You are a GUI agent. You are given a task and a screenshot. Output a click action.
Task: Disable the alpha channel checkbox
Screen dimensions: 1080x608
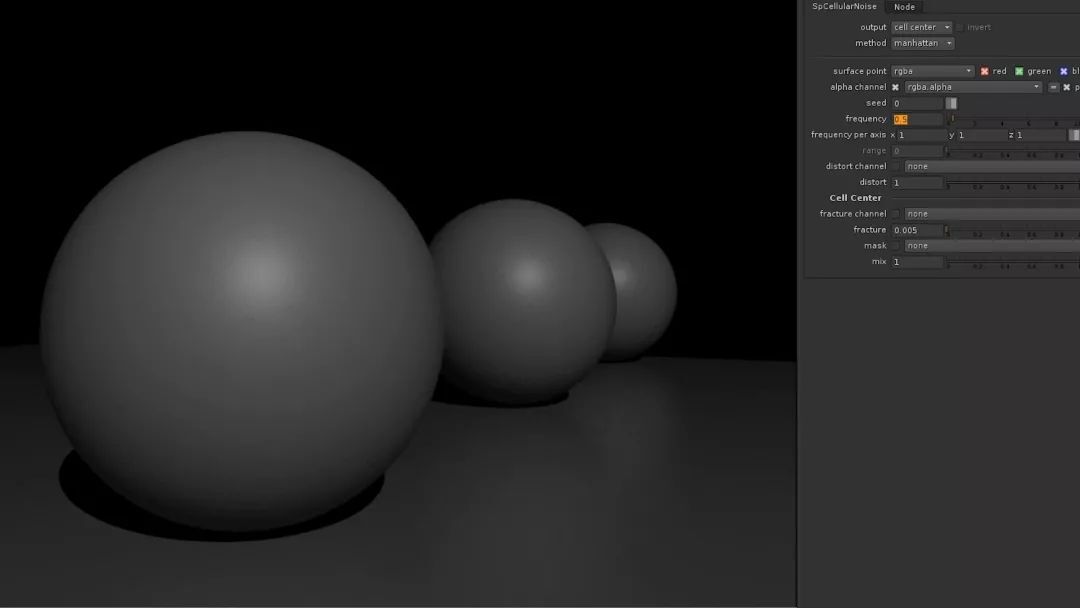[x=896, y=87]
